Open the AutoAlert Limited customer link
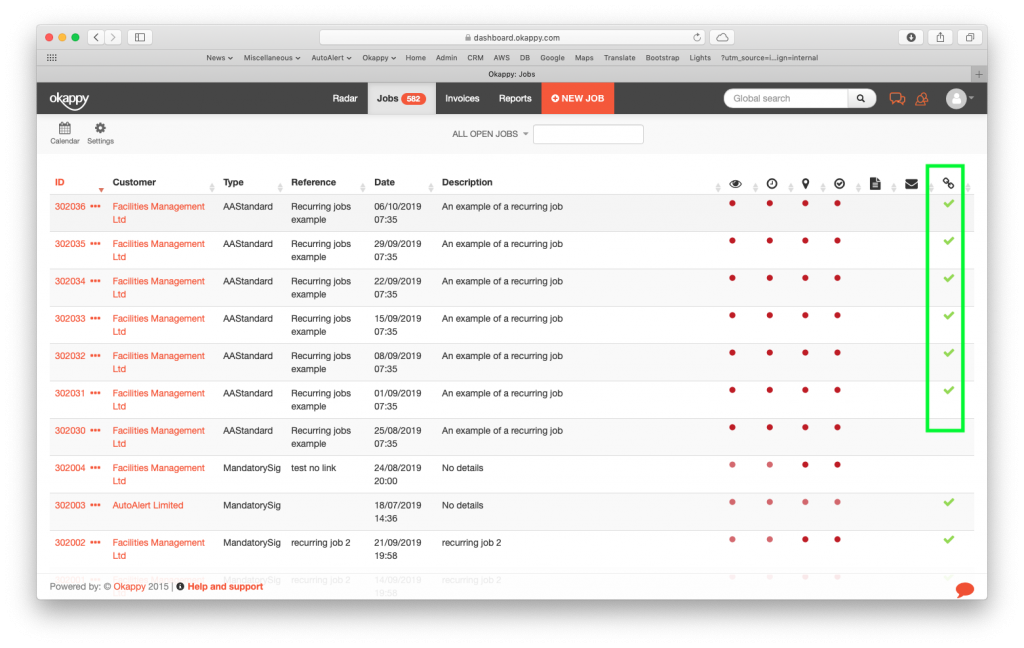 tap(148, 506)
